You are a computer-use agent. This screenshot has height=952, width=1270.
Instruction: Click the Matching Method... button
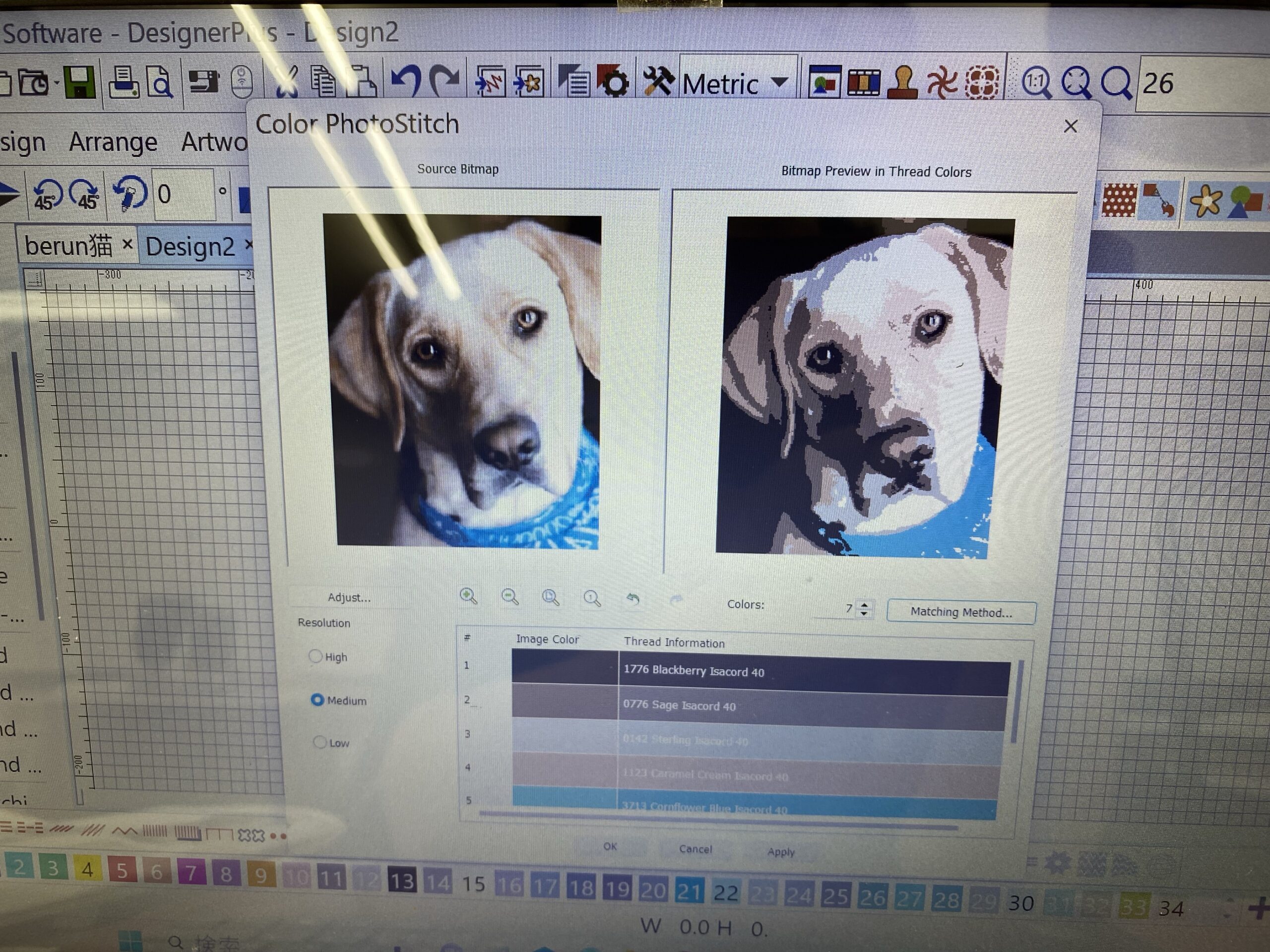click(961, 612)
